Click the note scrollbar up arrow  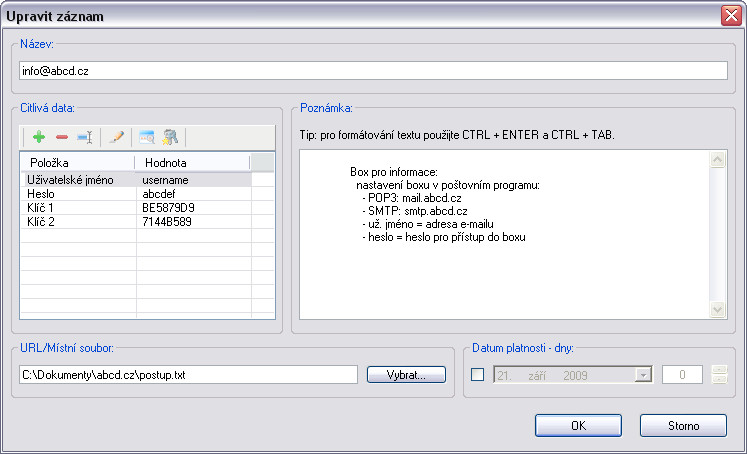[x=717, y=160]
